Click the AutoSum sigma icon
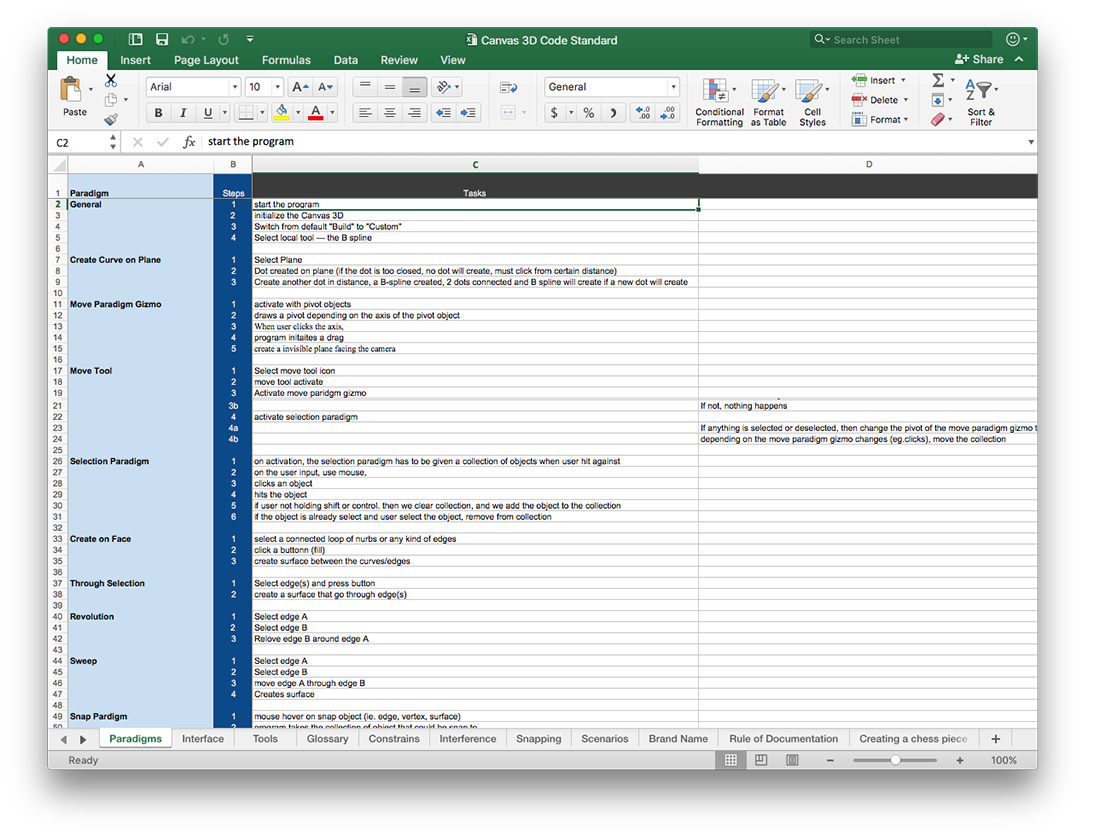Screen dimensions: 1100x838 (x=938, y=81)
